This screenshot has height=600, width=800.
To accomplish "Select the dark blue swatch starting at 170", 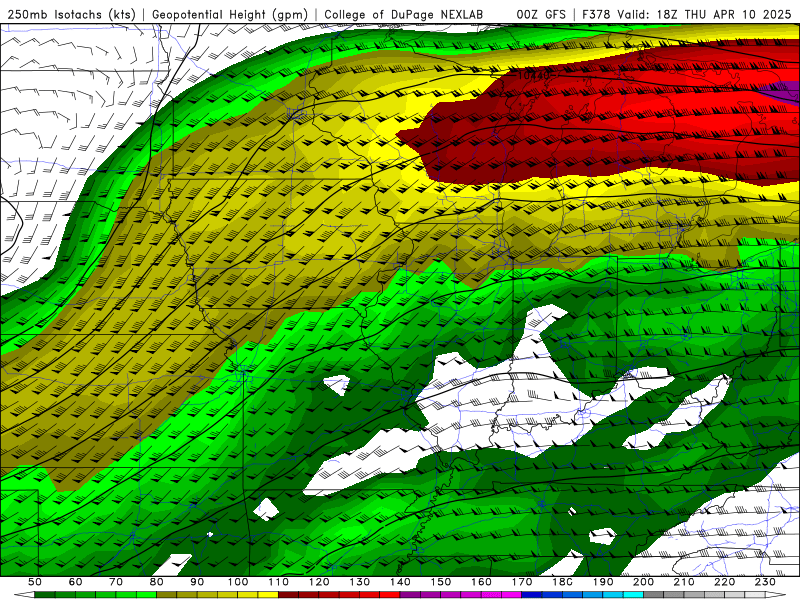I will (x=532, y=595).
